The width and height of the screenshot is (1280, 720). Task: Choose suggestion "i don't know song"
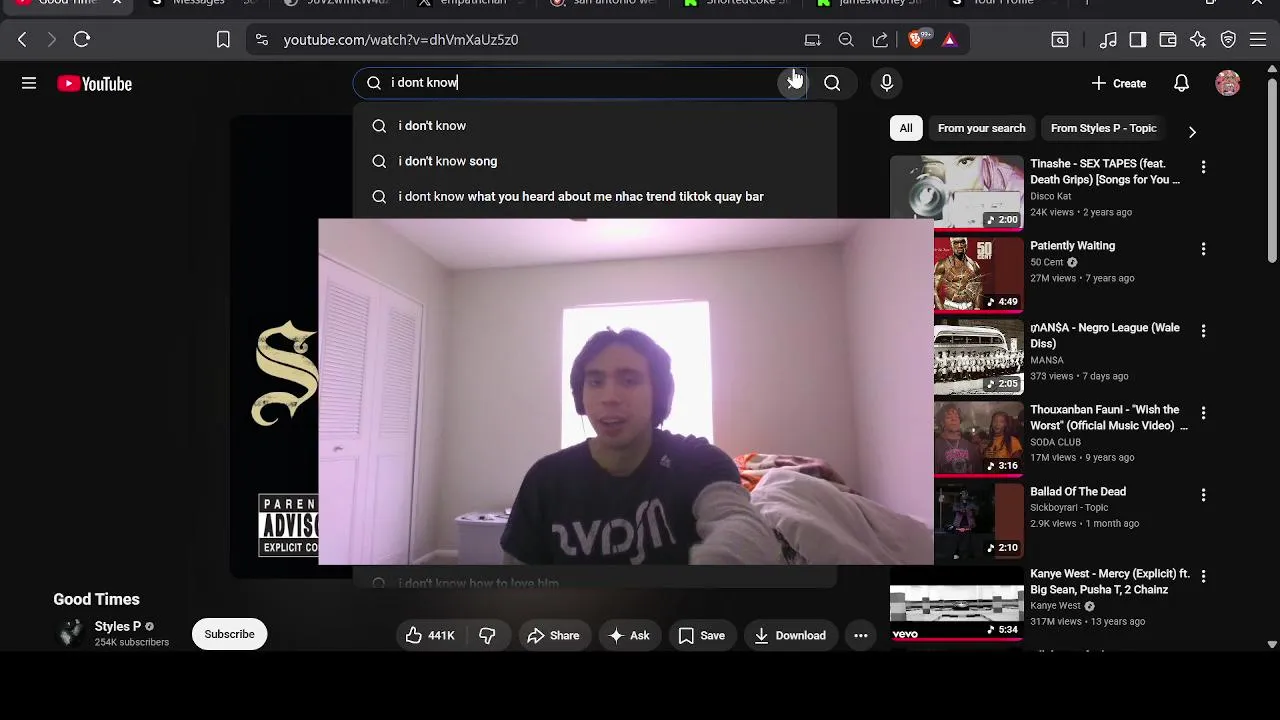tap(596, 161)
